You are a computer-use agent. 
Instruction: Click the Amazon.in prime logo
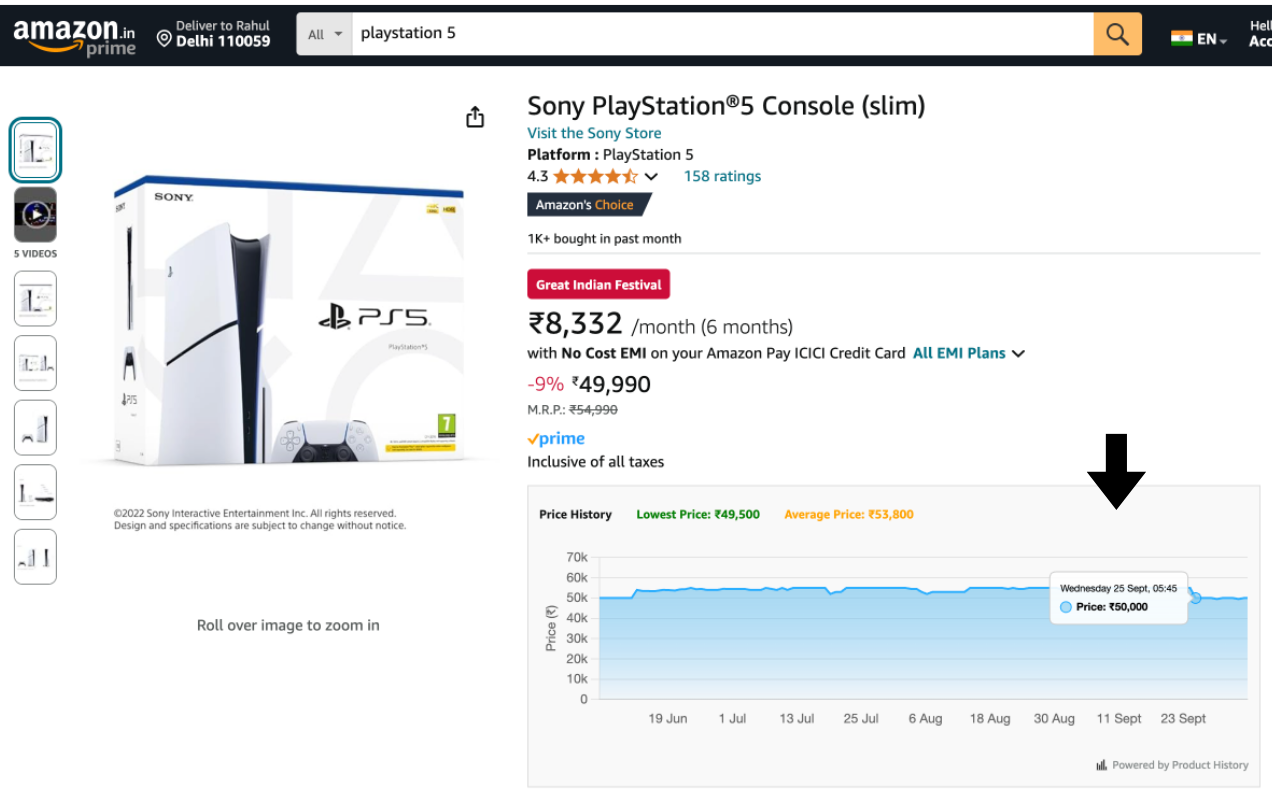[x=75, y=37]
